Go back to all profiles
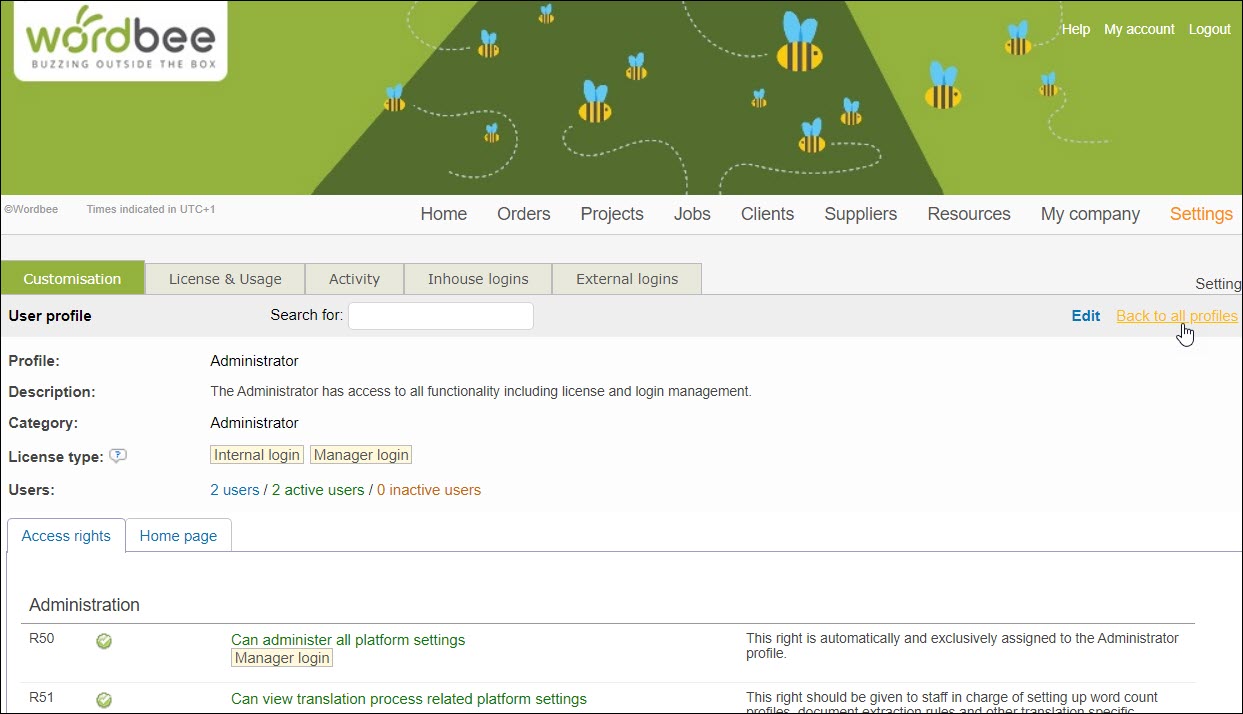Viewport: 1243px width, 714px height. pyautogui.click(x=1176, y=316)
